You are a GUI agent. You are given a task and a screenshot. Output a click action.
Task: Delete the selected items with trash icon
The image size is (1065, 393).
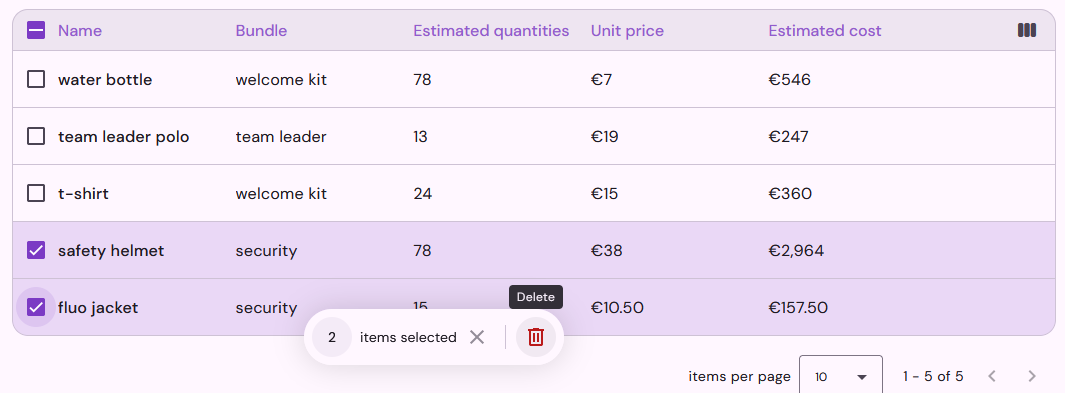[x=536, y=337]
